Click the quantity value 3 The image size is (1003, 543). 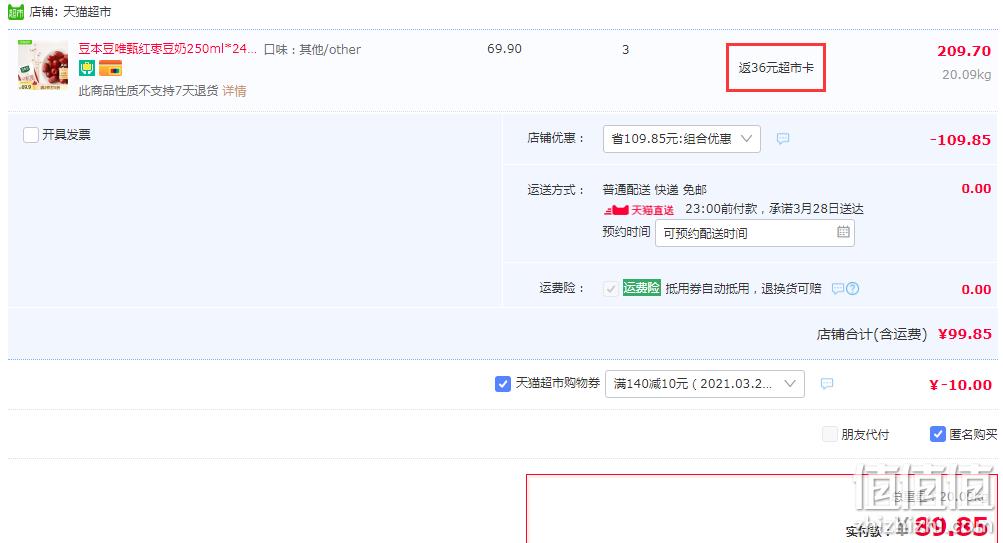pos(626,49)
